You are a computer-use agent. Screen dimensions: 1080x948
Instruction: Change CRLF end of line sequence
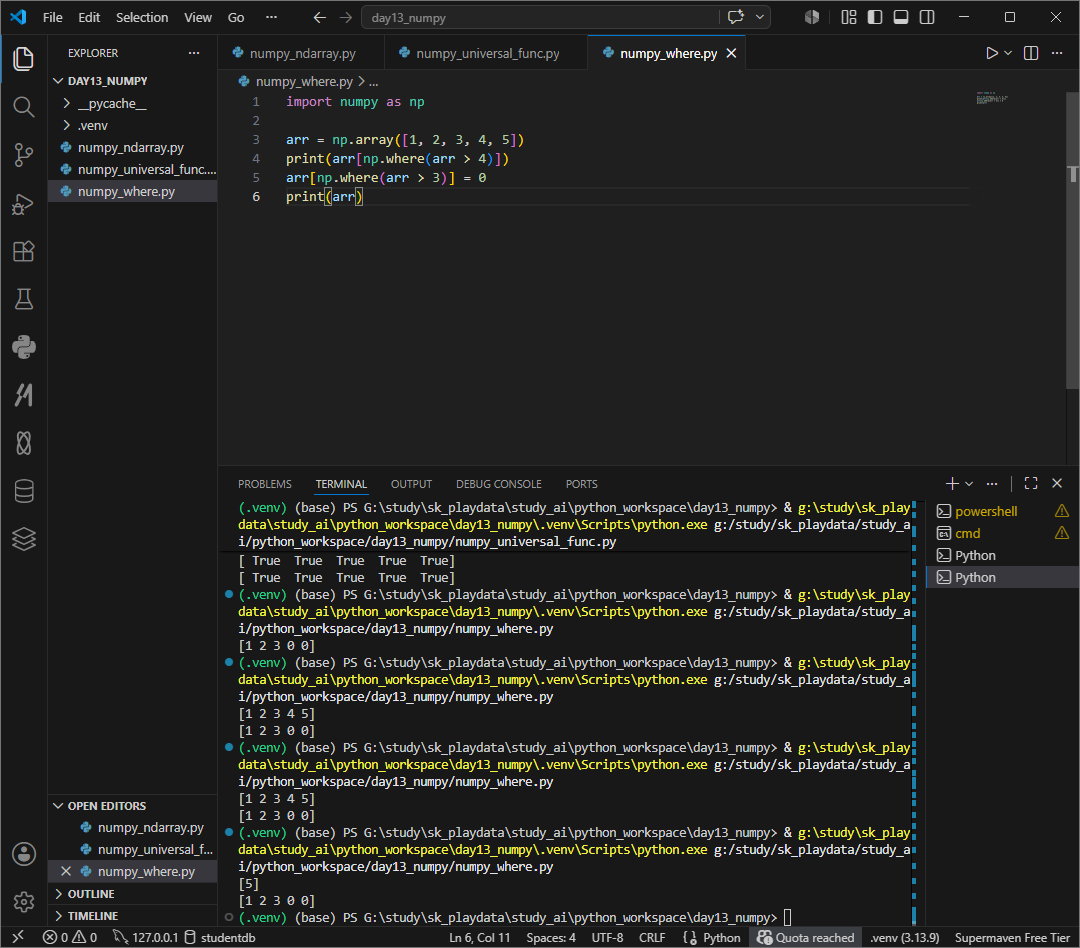pos(652,937)
